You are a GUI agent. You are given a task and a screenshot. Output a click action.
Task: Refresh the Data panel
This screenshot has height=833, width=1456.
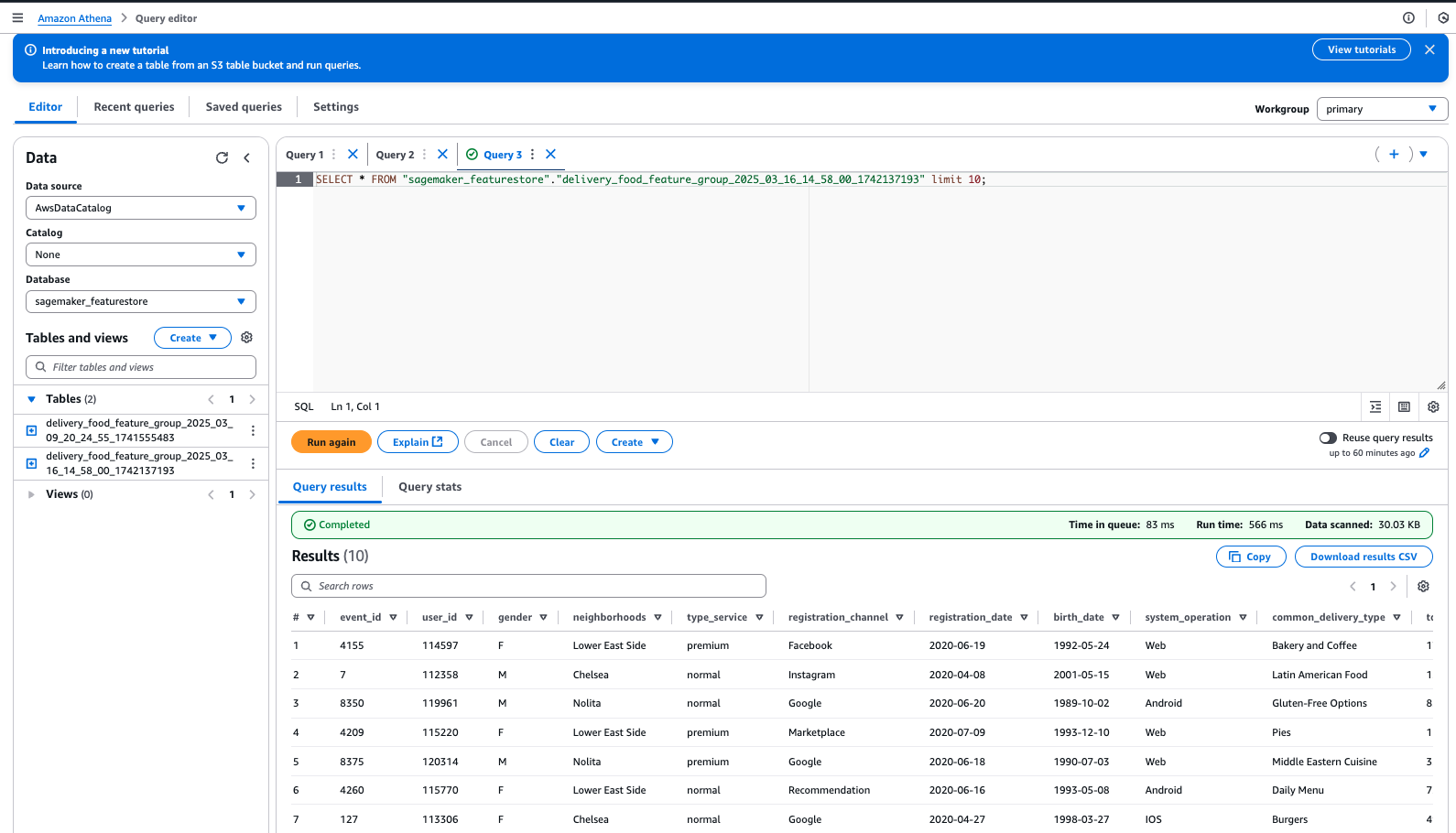click(222, 157)
